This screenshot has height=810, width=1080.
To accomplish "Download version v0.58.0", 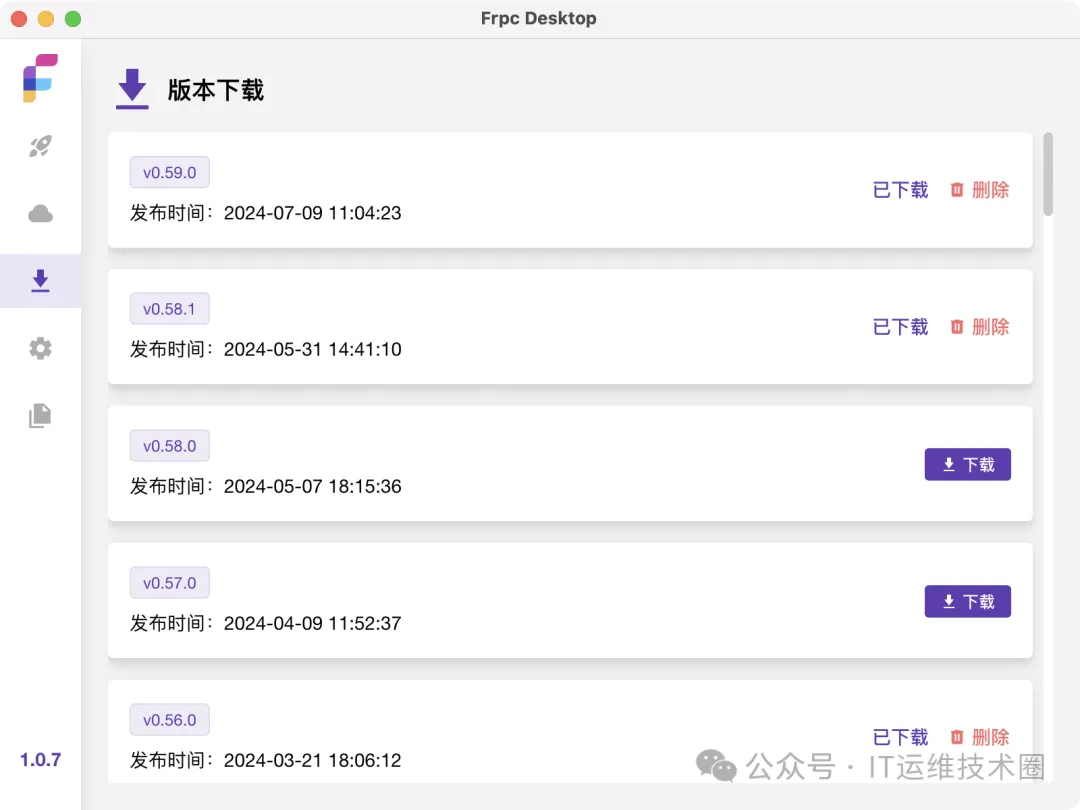I will (x=967, y=465).
